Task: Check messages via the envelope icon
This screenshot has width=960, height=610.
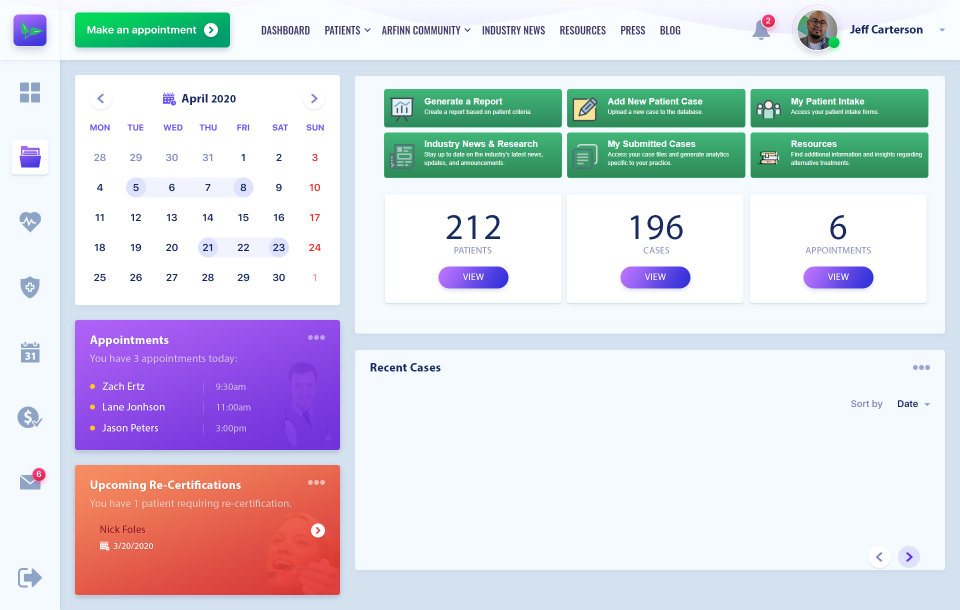Action: pyautogui.click(x=30, y=481)
